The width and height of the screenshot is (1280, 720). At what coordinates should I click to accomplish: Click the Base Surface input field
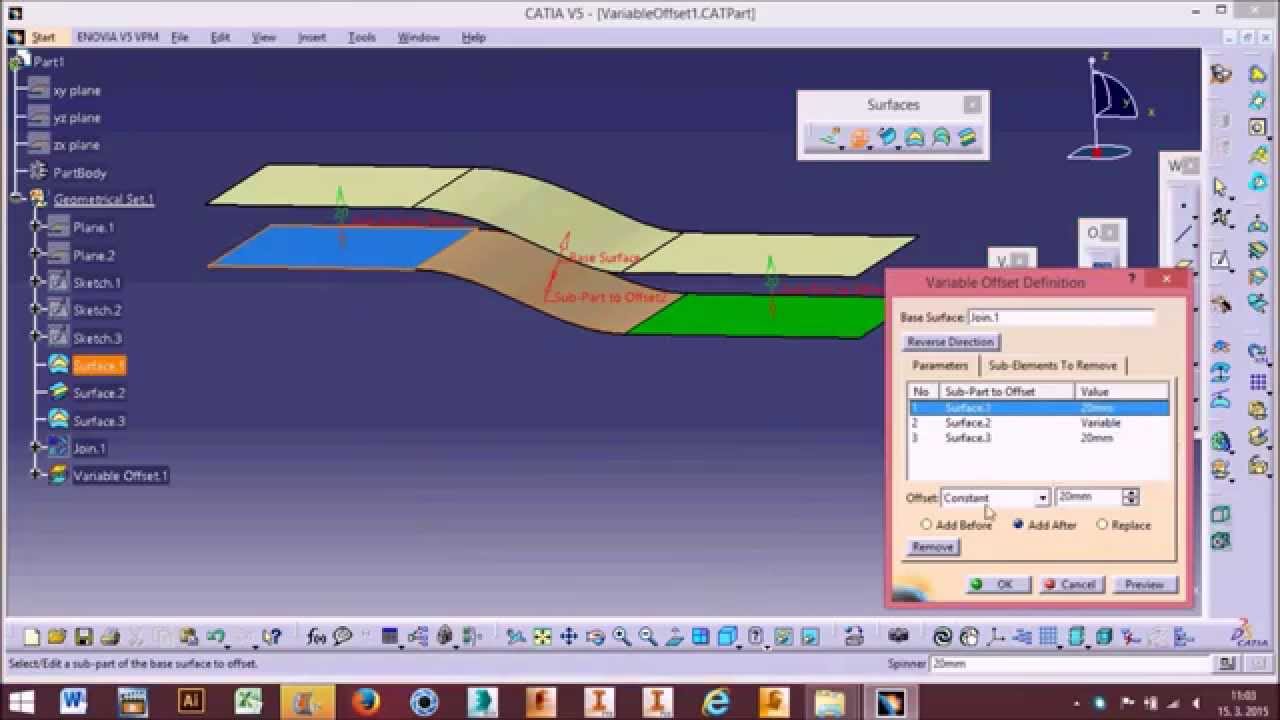(x=1061, y=317)
